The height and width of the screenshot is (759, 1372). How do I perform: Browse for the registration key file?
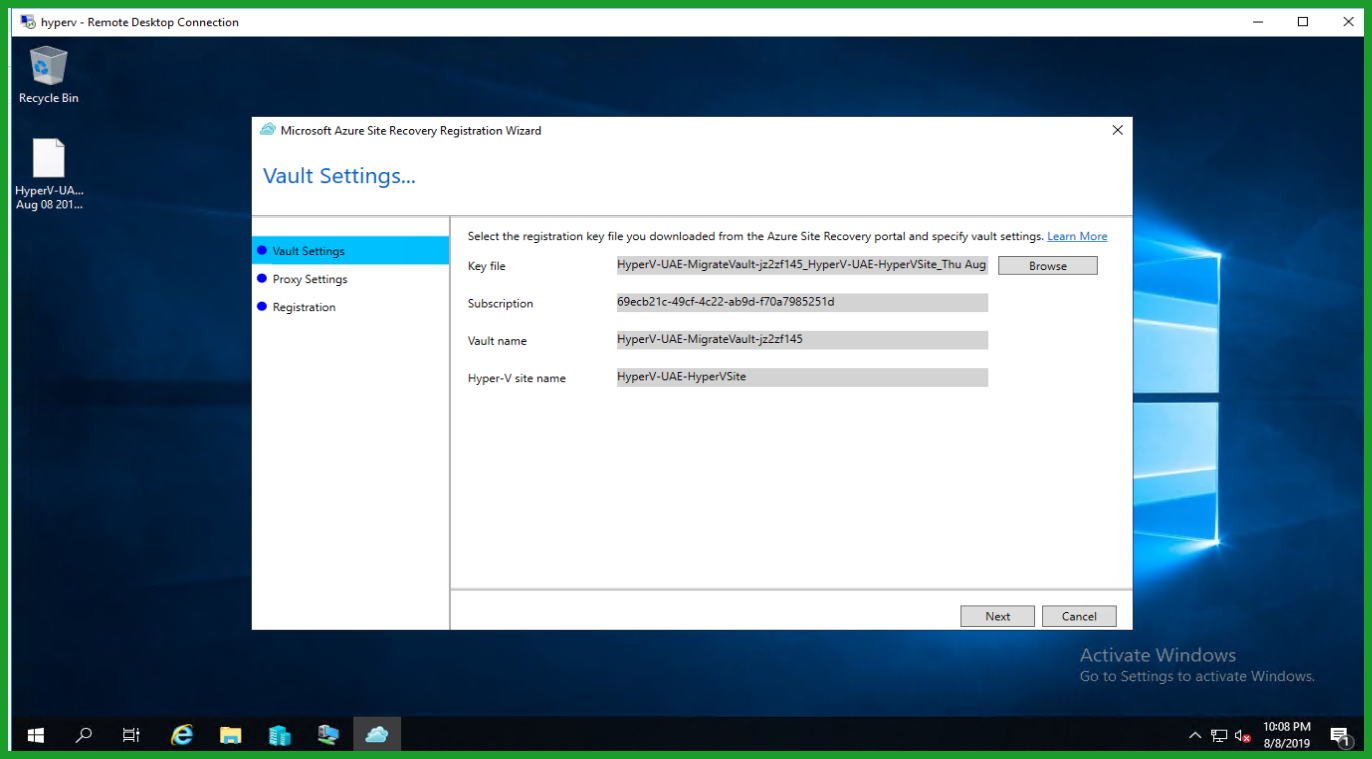click(x=1047, y=266)
